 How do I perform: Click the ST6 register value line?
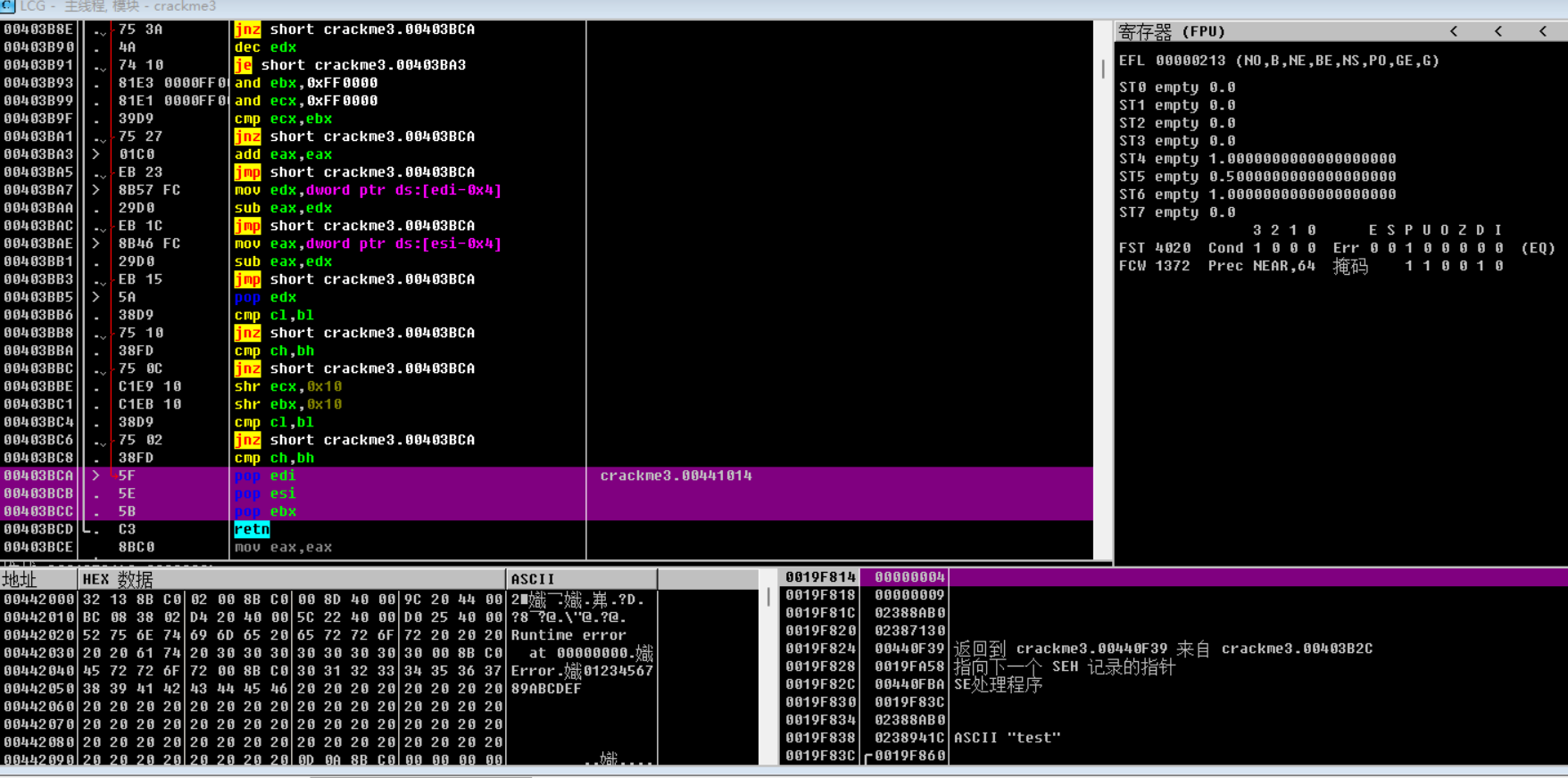coord(1257,194)
